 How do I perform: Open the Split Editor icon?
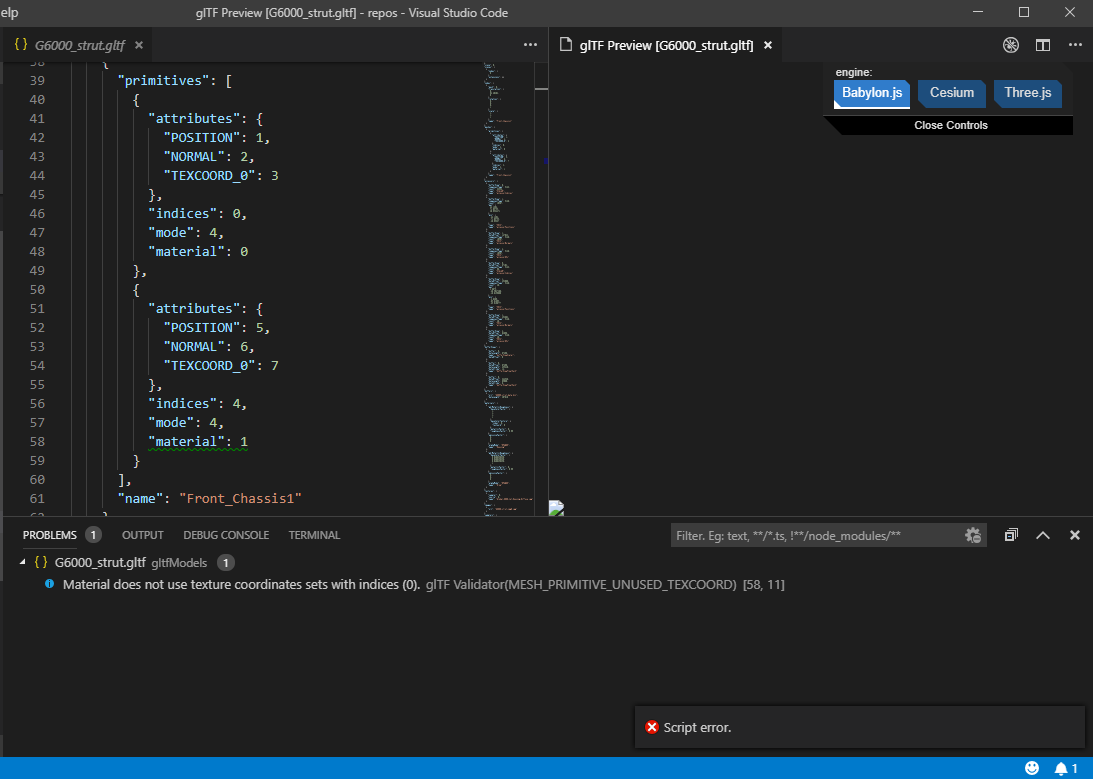pyautogui.click(x=1042, y=45)
